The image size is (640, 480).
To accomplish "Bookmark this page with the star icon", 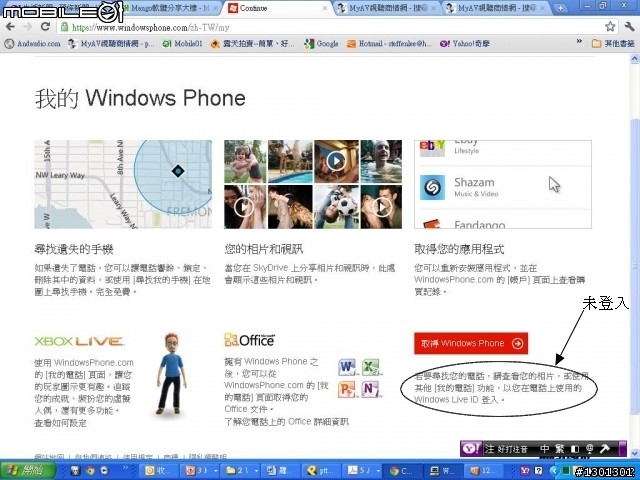I will pyautogui.click(x=610, y=27).
